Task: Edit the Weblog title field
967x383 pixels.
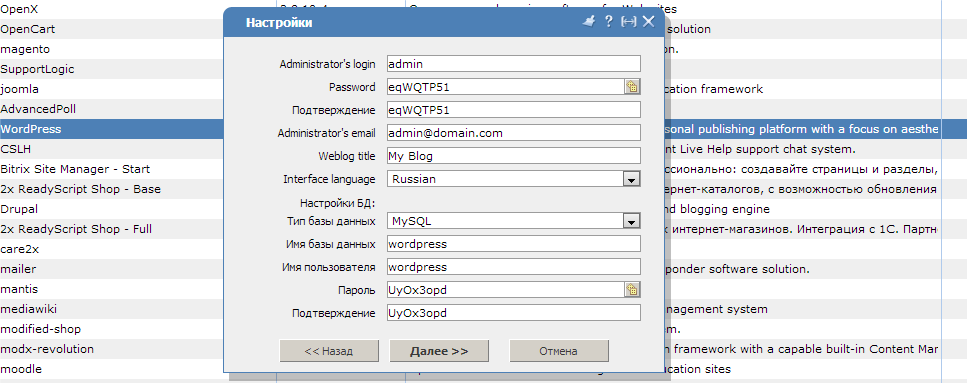Action: pyautogui.click(x=514, y=156)
